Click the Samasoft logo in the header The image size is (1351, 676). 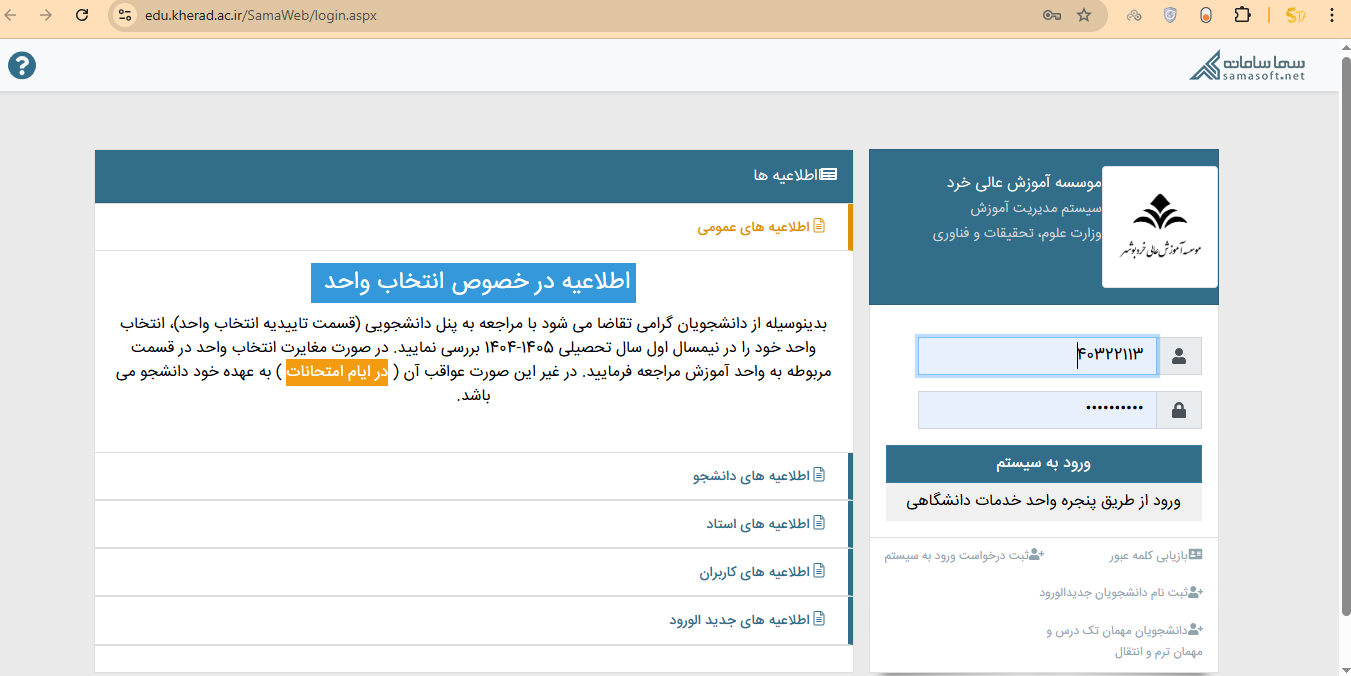[1246, 64]
